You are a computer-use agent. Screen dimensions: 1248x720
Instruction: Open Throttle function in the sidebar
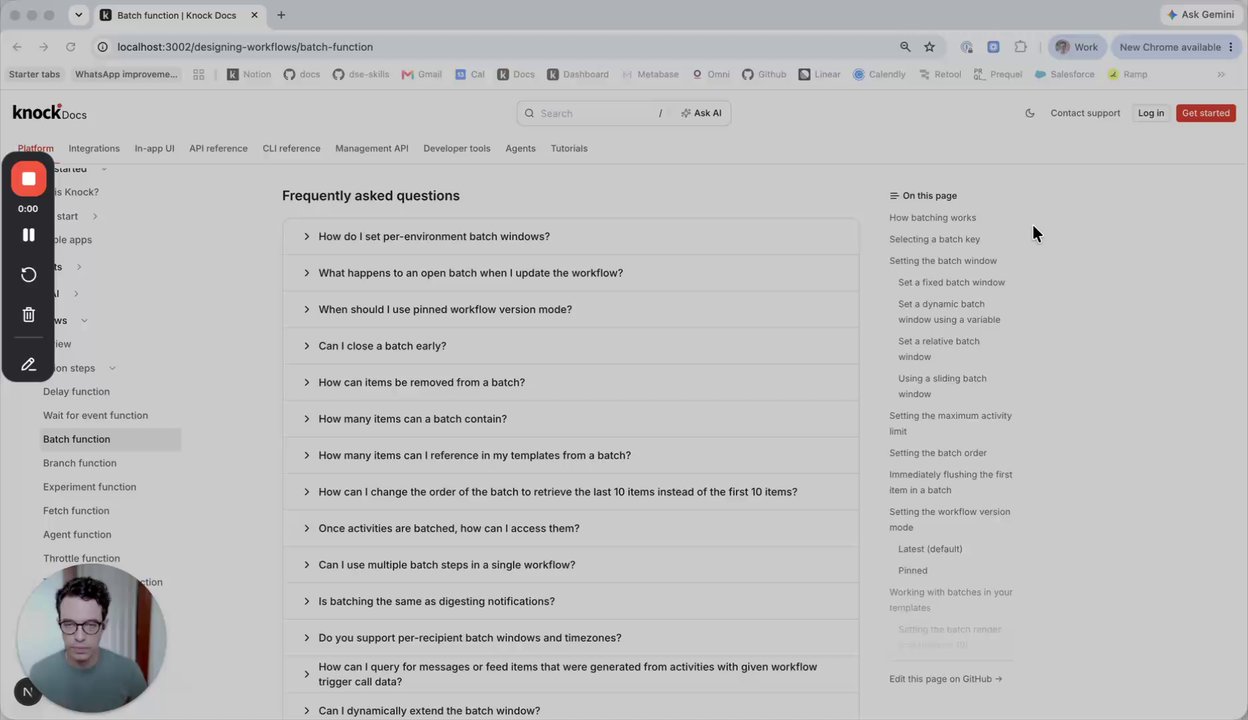[x=81, y=558]
